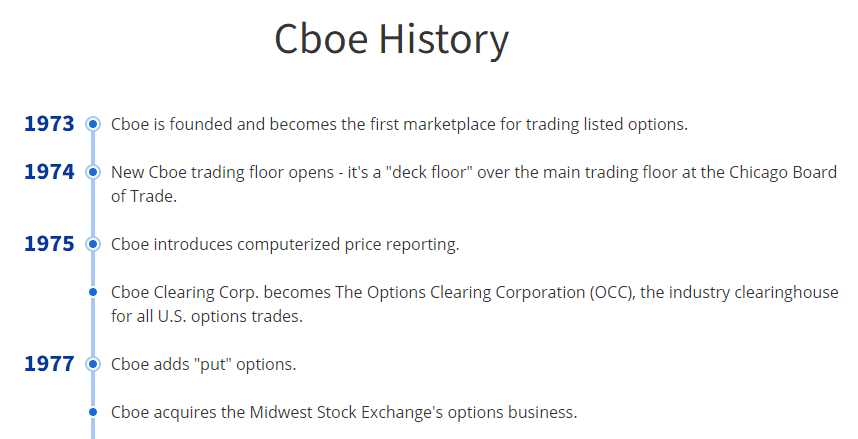
Task: Click the 'computerized price reporting' entry
Action: click(x=285, y=244)
